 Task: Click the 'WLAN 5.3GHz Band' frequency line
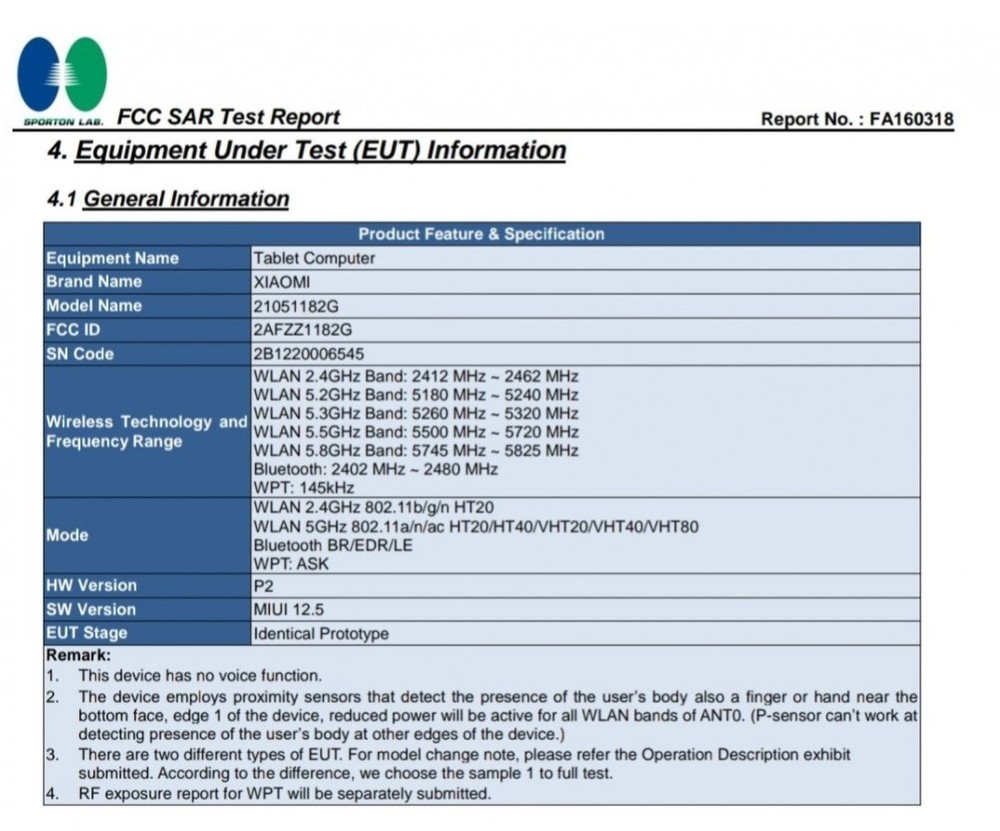click(x=416, y=413)
